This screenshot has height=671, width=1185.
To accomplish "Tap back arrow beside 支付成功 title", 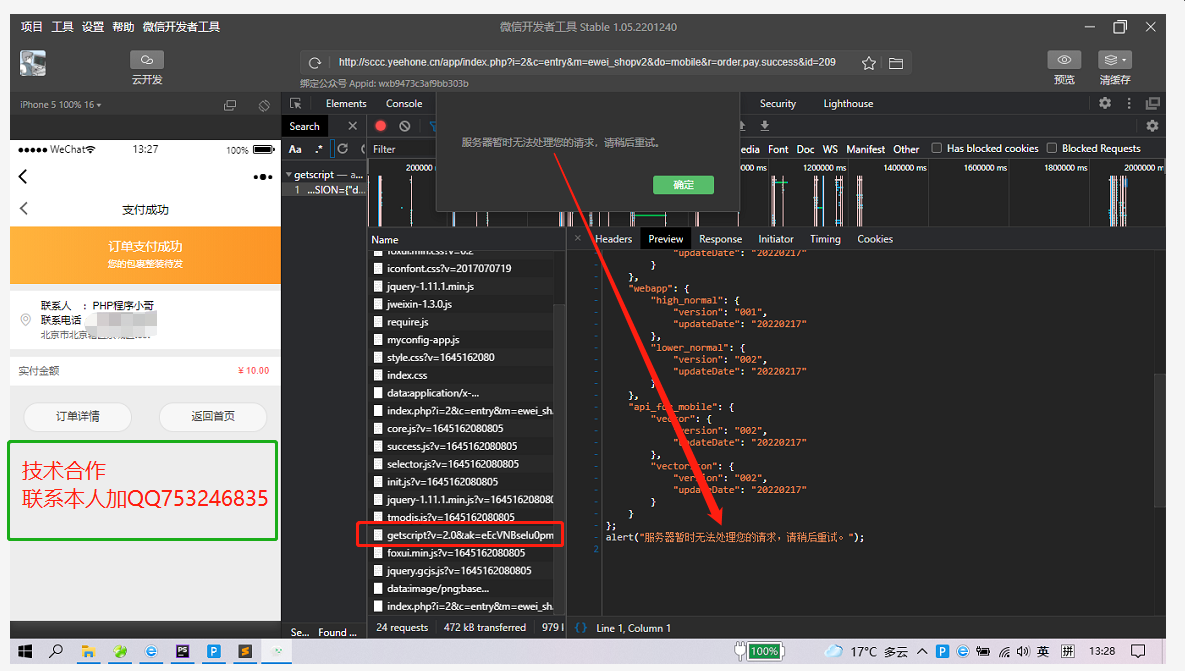I will [24, 209].
